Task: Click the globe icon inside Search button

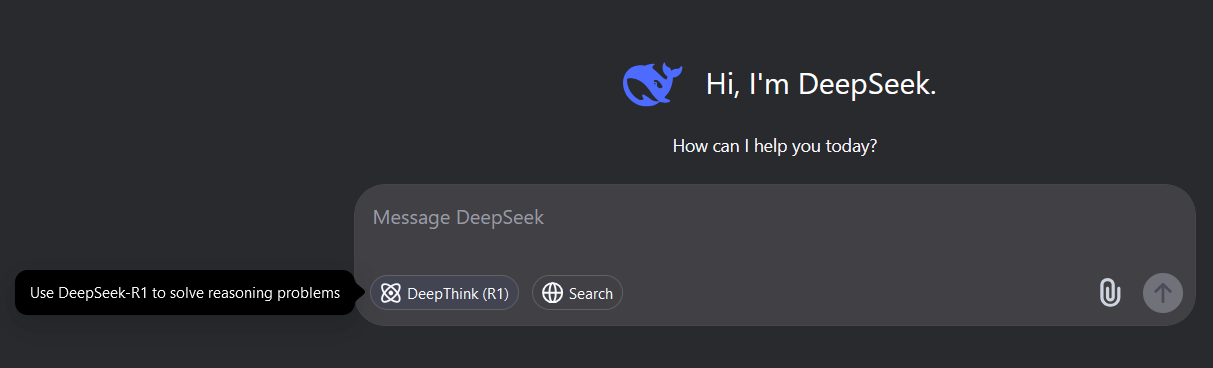Action: point(553,293)
